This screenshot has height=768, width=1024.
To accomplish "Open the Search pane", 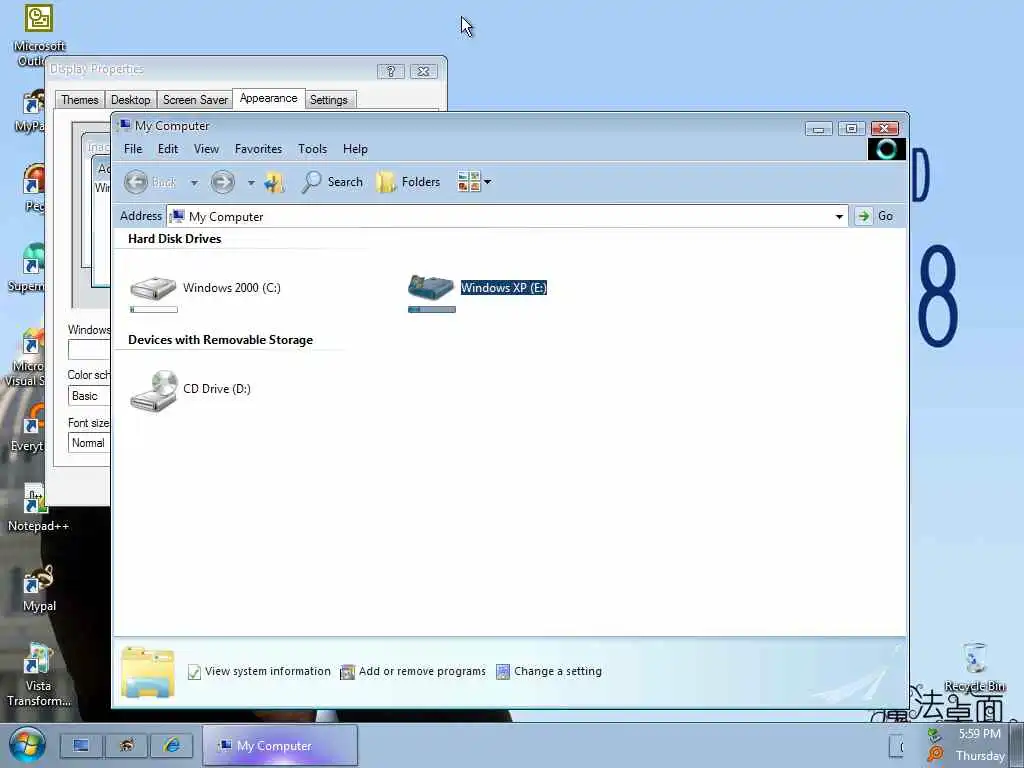I will click(332, 182).
